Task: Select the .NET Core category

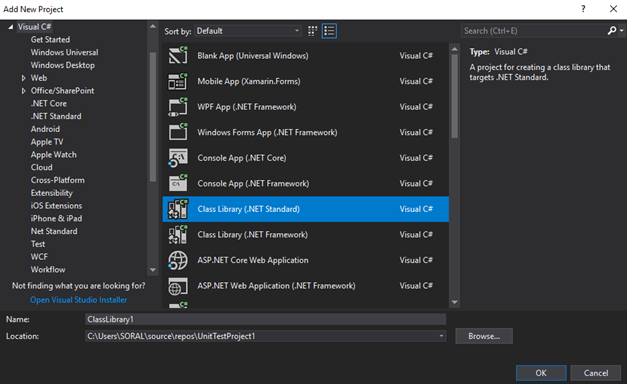Action: (49, 104)
